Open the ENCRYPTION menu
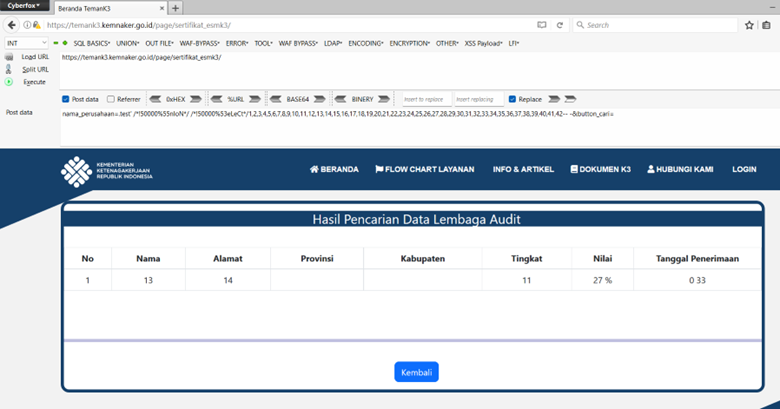Image resolution: width=780 pixels, height=409 pixels. point(410,43)
